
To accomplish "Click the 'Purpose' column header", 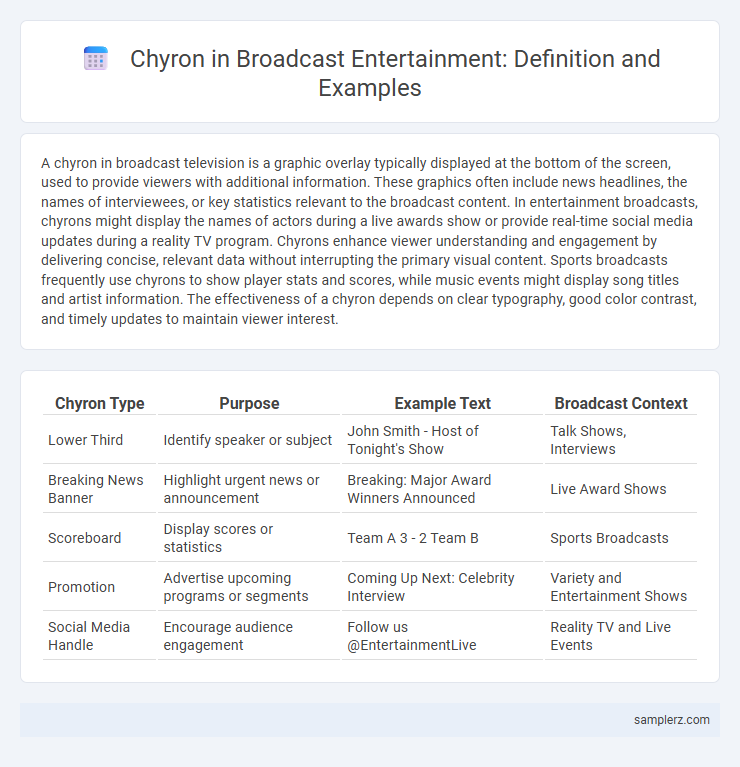I will pos(249,403).
